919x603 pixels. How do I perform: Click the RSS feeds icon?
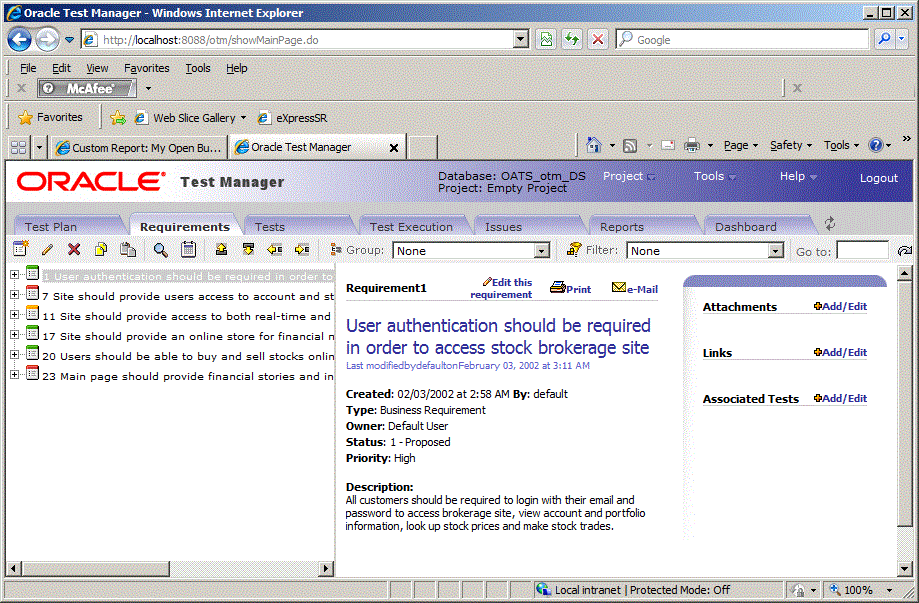[x=630, y=145]
